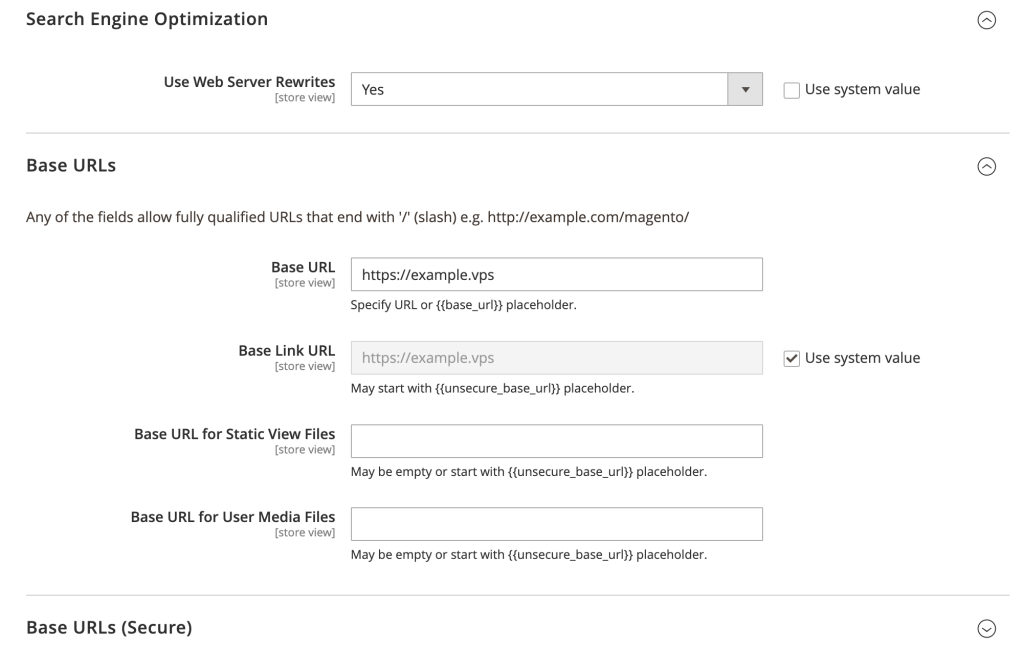The image size is (1024, 650).
Task: Collapse the Base URLs section chevron icon
Action: pyautogui.click(x=987, y=166)
